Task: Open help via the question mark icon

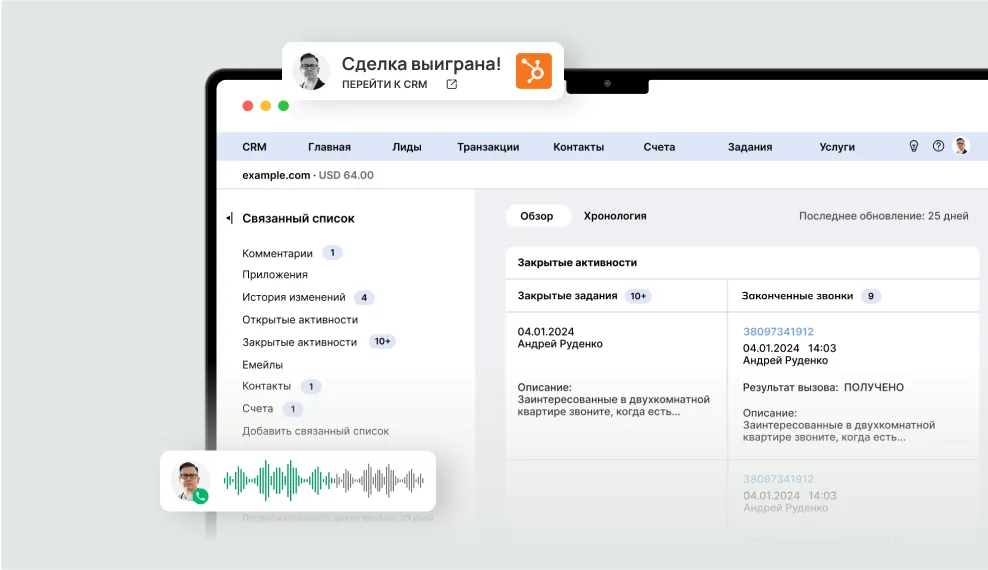Action: tap(938, 146)
